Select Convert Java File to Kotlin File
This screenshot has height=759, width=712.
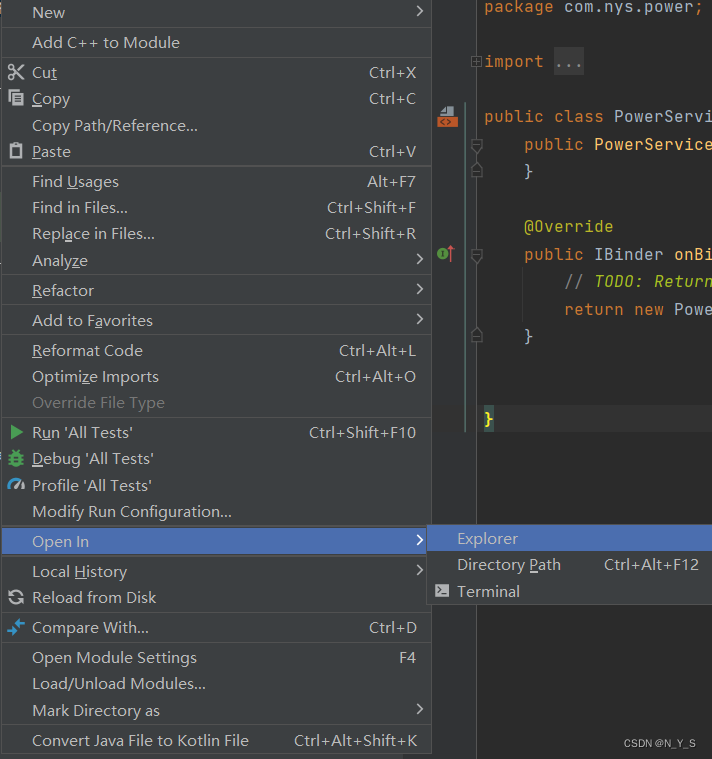(x=140, y=741)
